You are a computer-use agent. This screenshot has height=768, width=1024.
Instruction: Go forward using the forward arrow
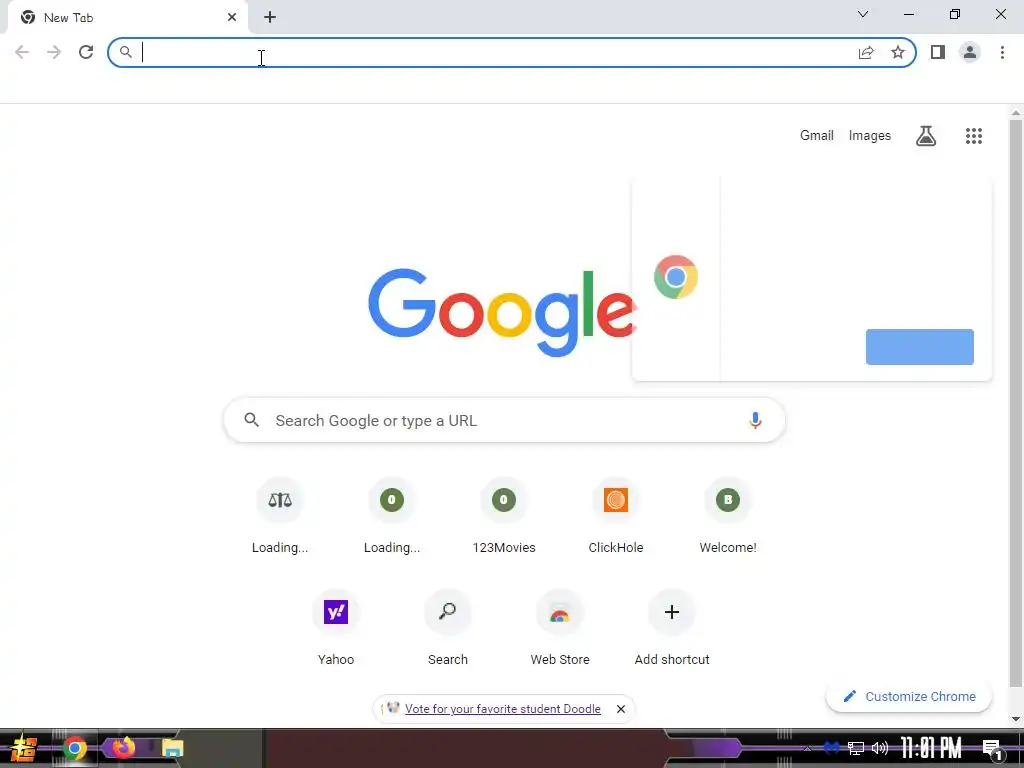click(54, 52)
